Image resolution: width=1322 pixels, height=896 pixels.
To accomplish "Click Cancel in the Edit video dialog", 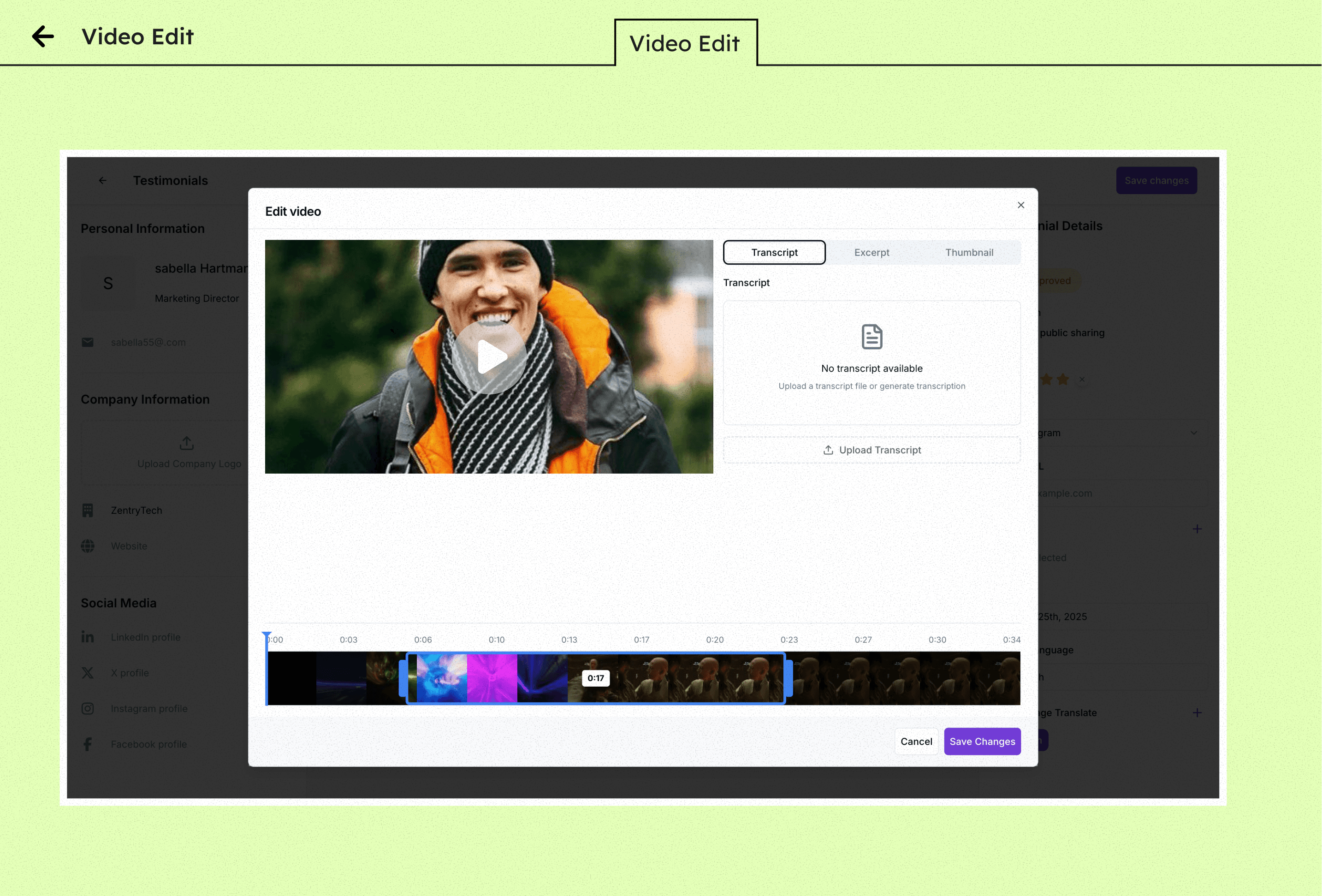I will click(x=916, y=741).
